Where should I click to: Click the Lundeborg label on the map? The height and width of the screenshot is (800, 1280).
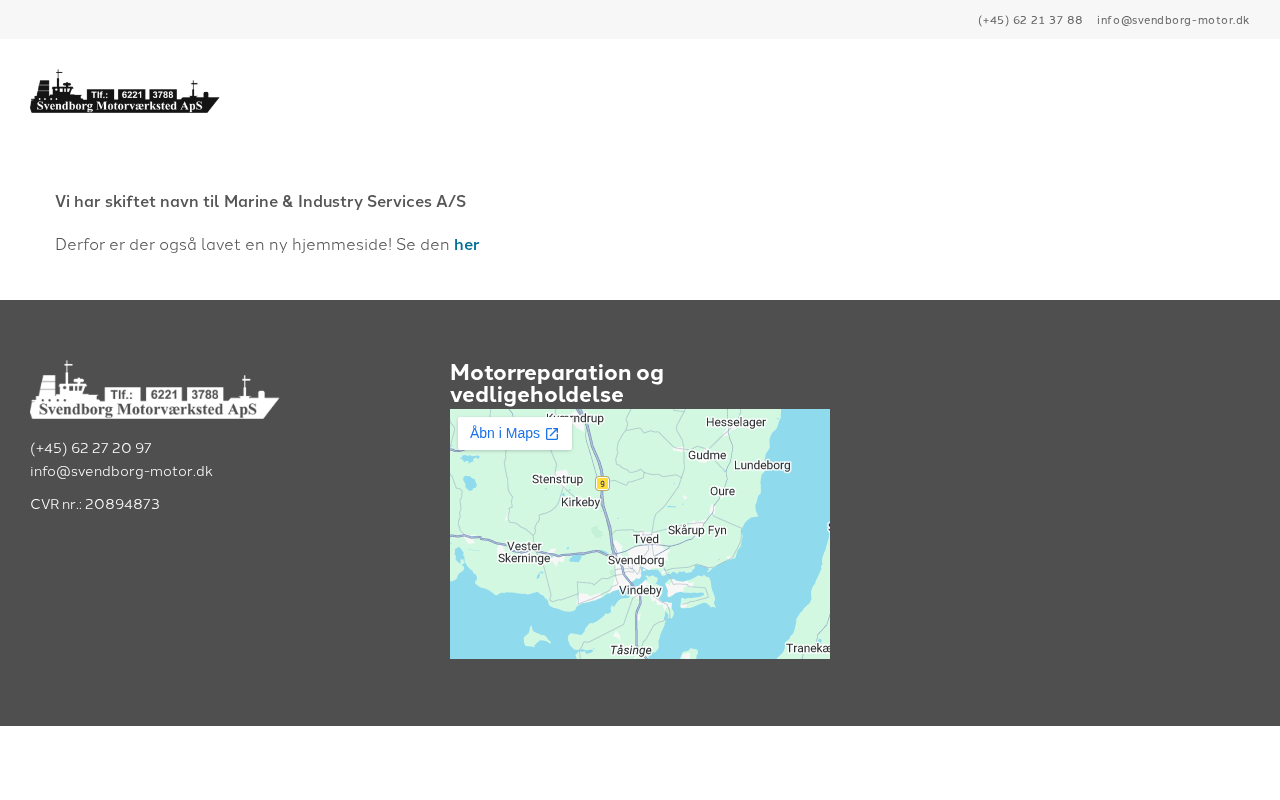(x=762, y=465)
